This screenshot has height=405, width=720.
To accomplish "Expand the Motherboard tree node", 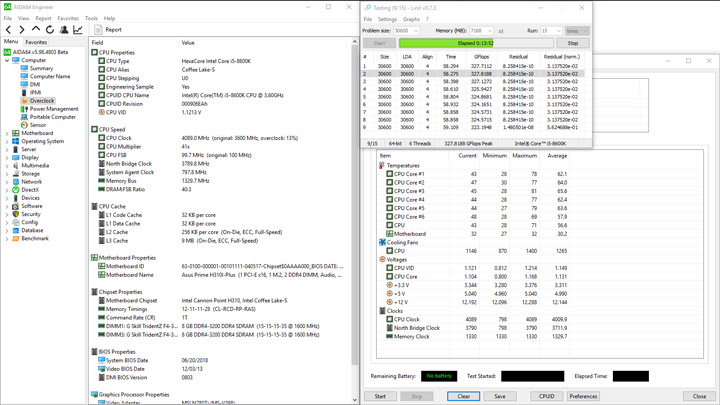I will [x=7, y=133].
